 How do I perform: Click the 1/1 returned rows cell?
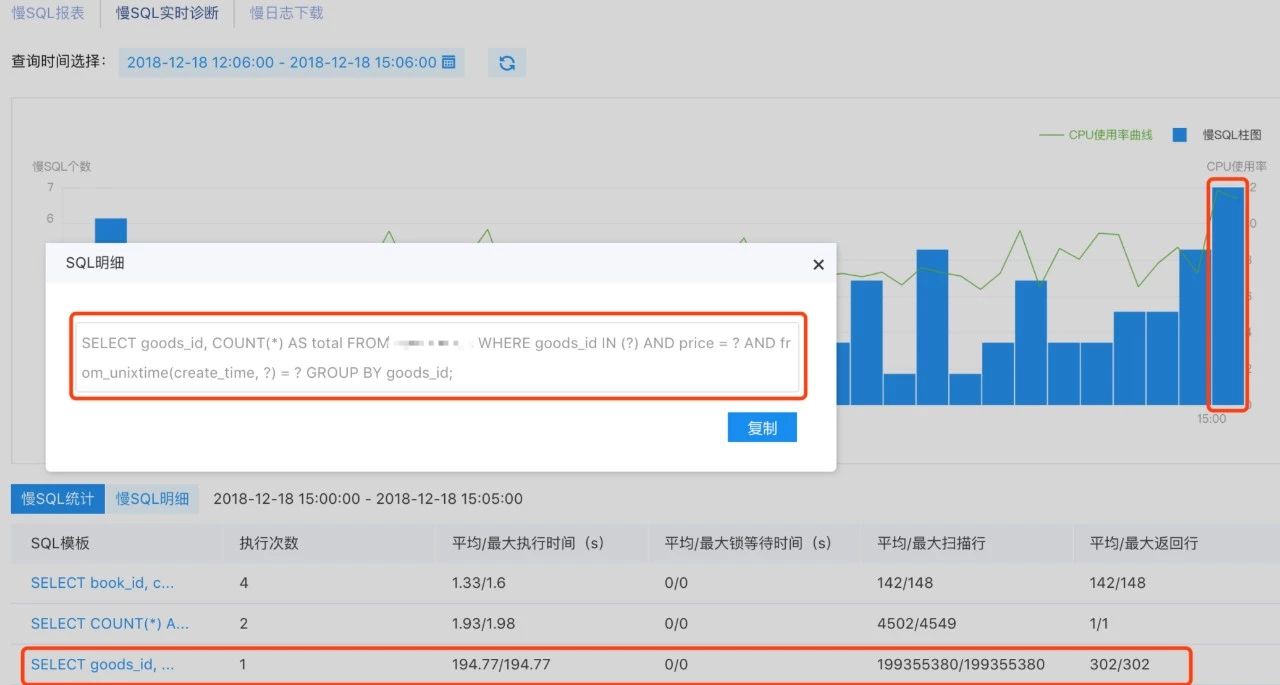click(1101, 623)
